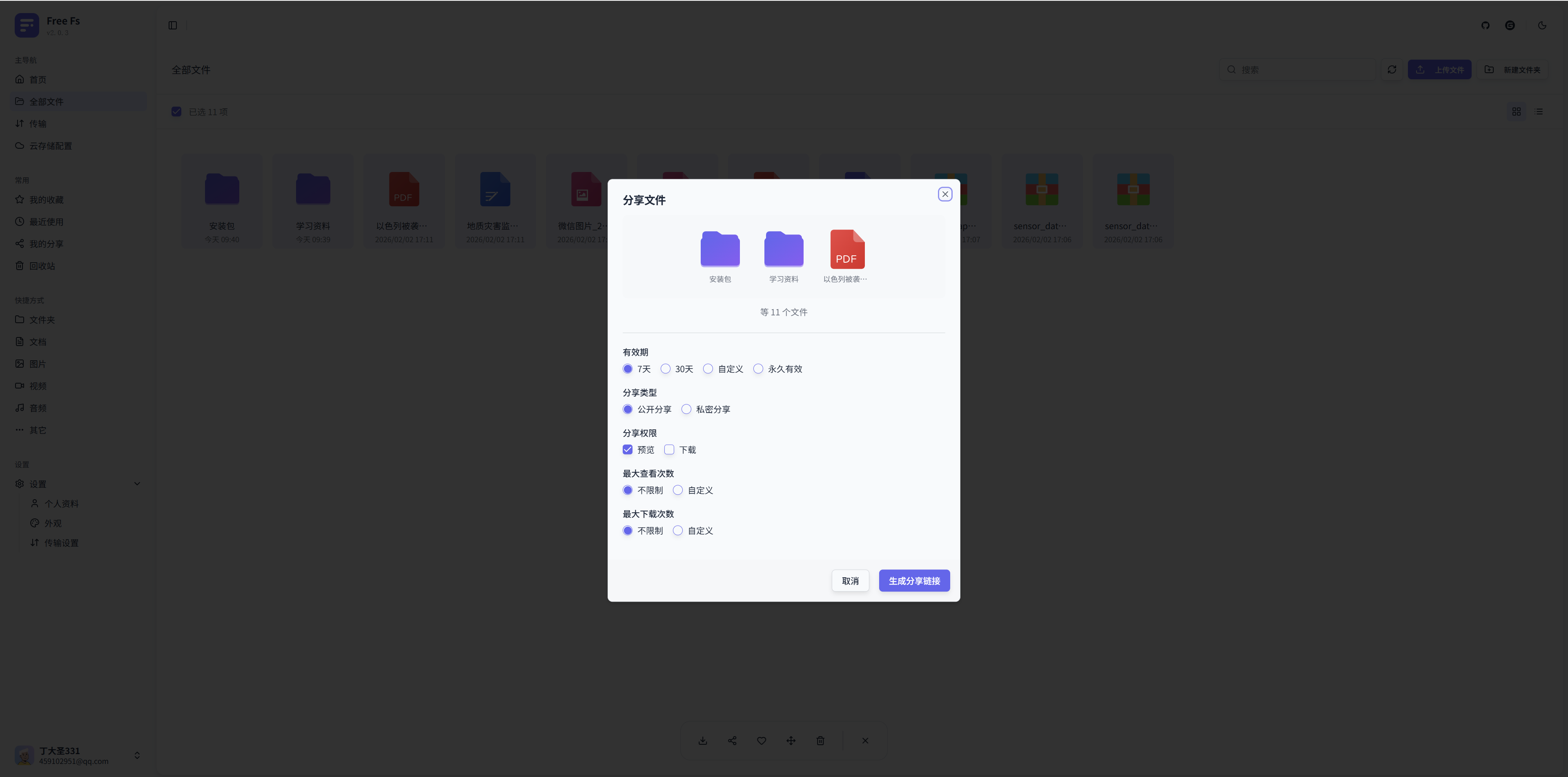
Task: Delete selected files with trash icon
Action: (x=820, y=741)
